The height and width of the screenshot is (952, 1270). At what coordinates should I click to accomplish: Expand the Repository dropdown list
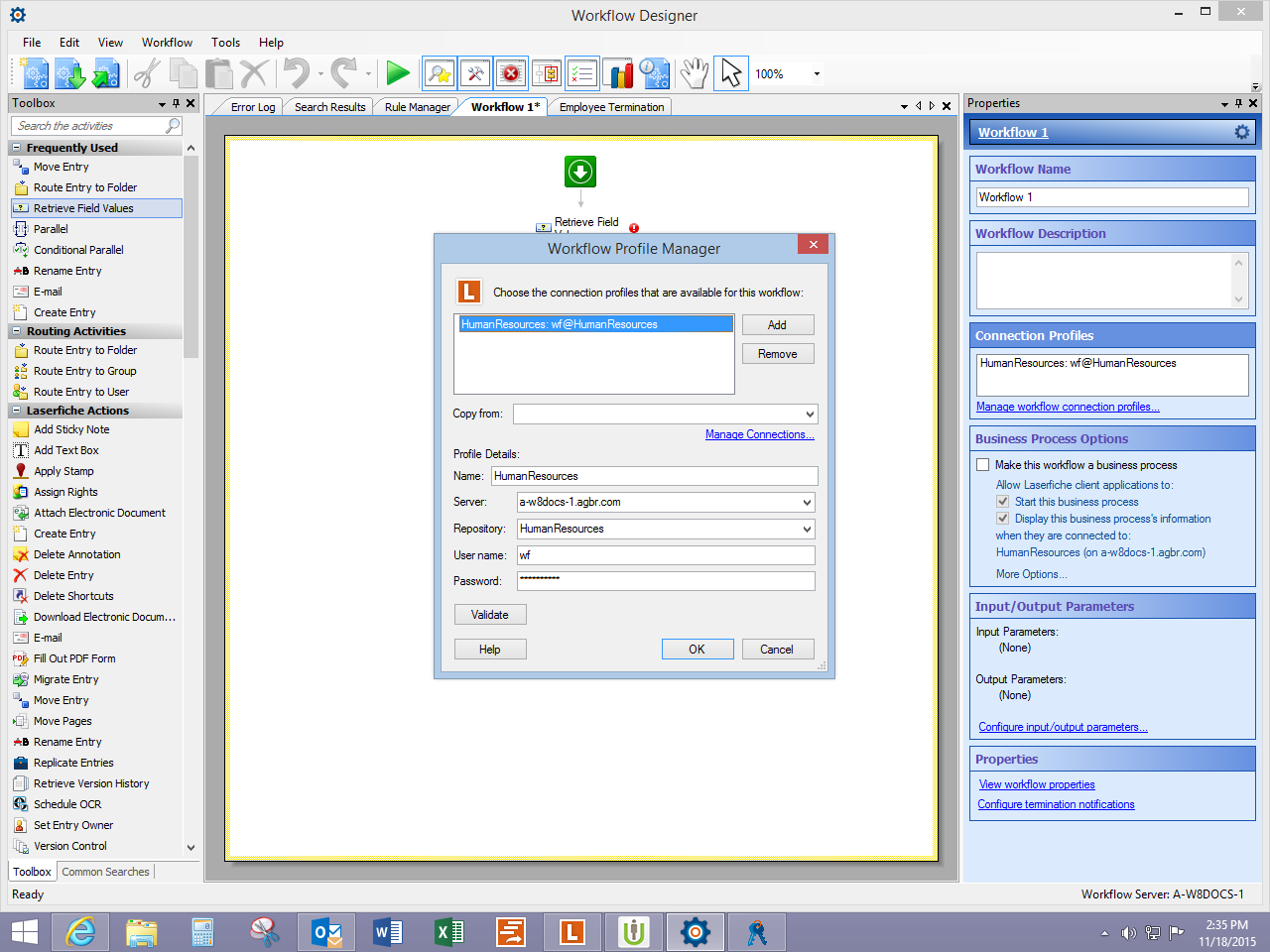pos(807,530)
